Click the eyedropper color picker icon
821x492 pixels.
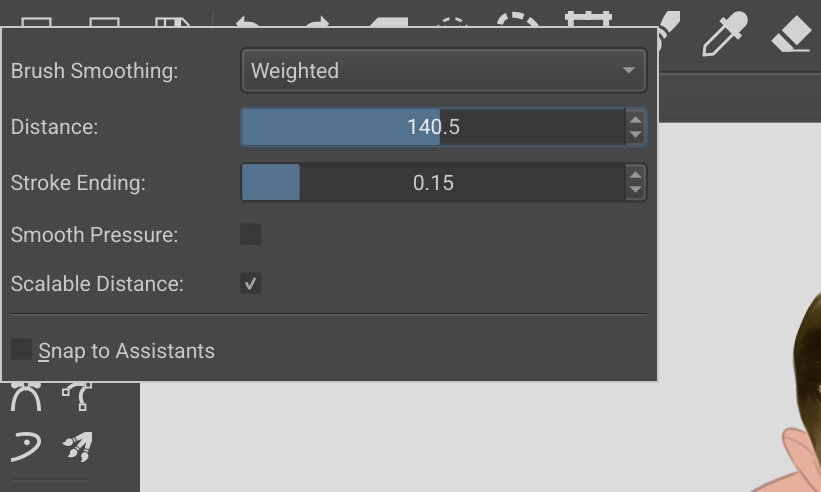(x=725, y=33)
